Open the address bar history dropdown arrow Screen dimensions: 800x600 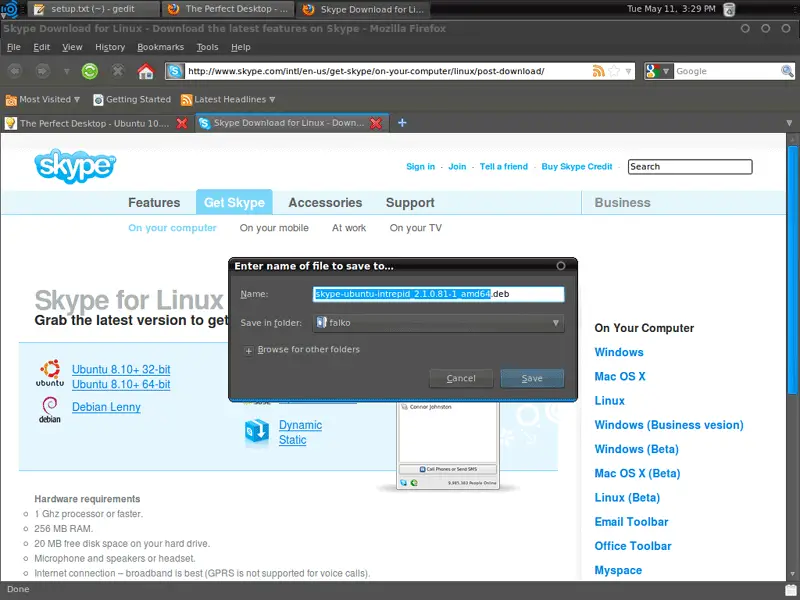tap(628, 71)
